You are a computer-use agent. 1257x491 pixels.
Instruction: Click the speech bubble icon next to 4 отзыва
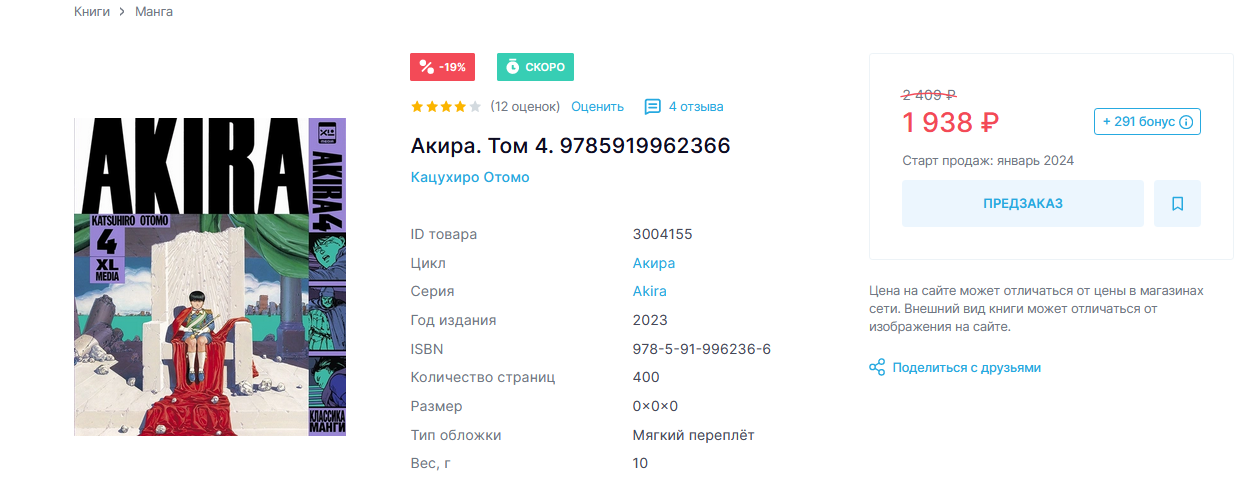653,106
